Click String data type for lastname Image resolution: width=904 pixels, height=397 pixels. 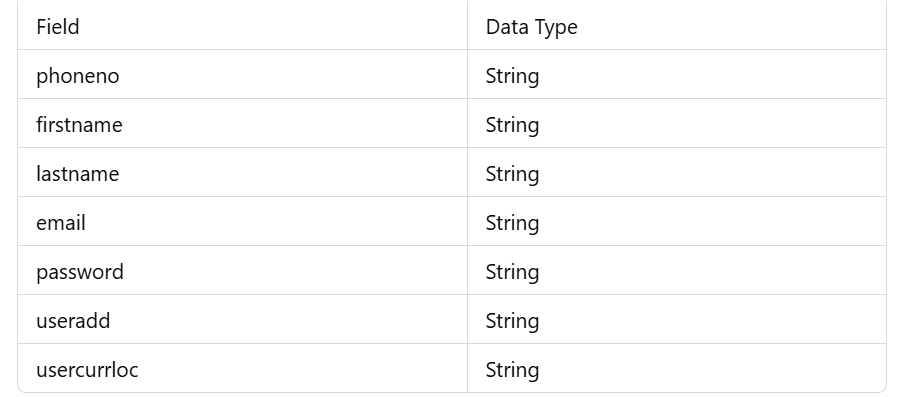tap(512, 174)
